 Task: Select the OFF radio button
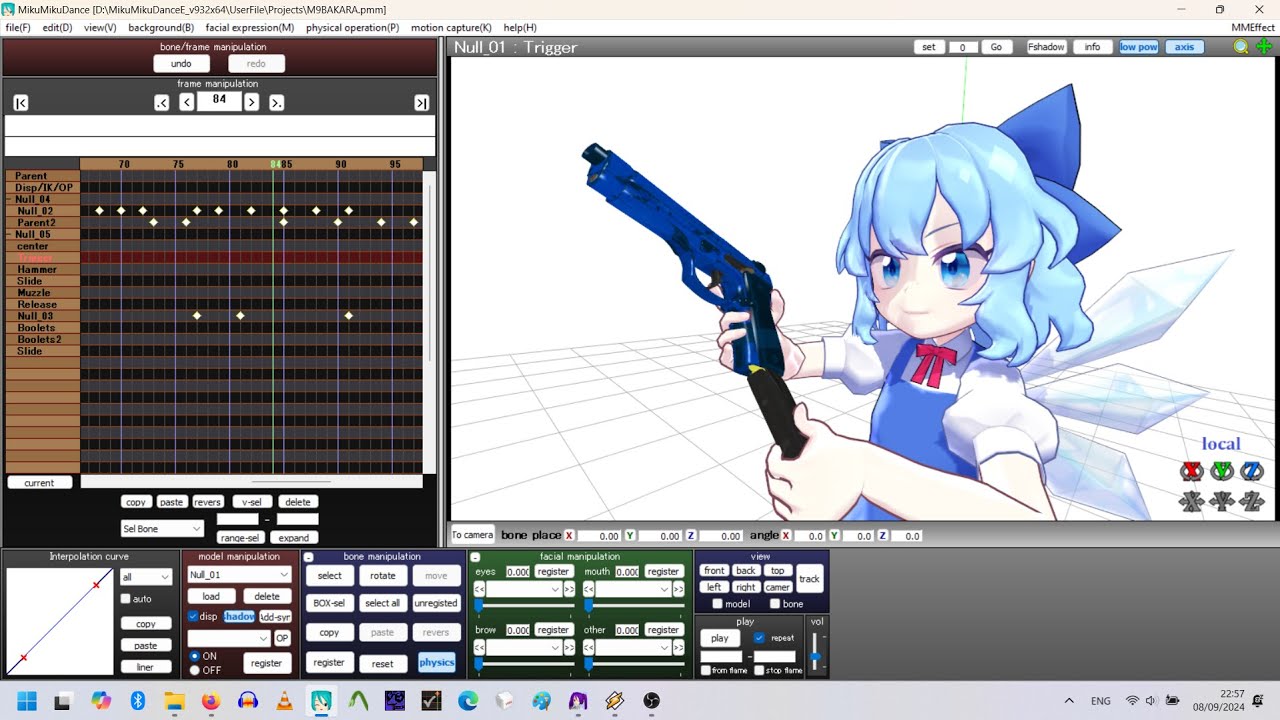(x=195, y=670)
